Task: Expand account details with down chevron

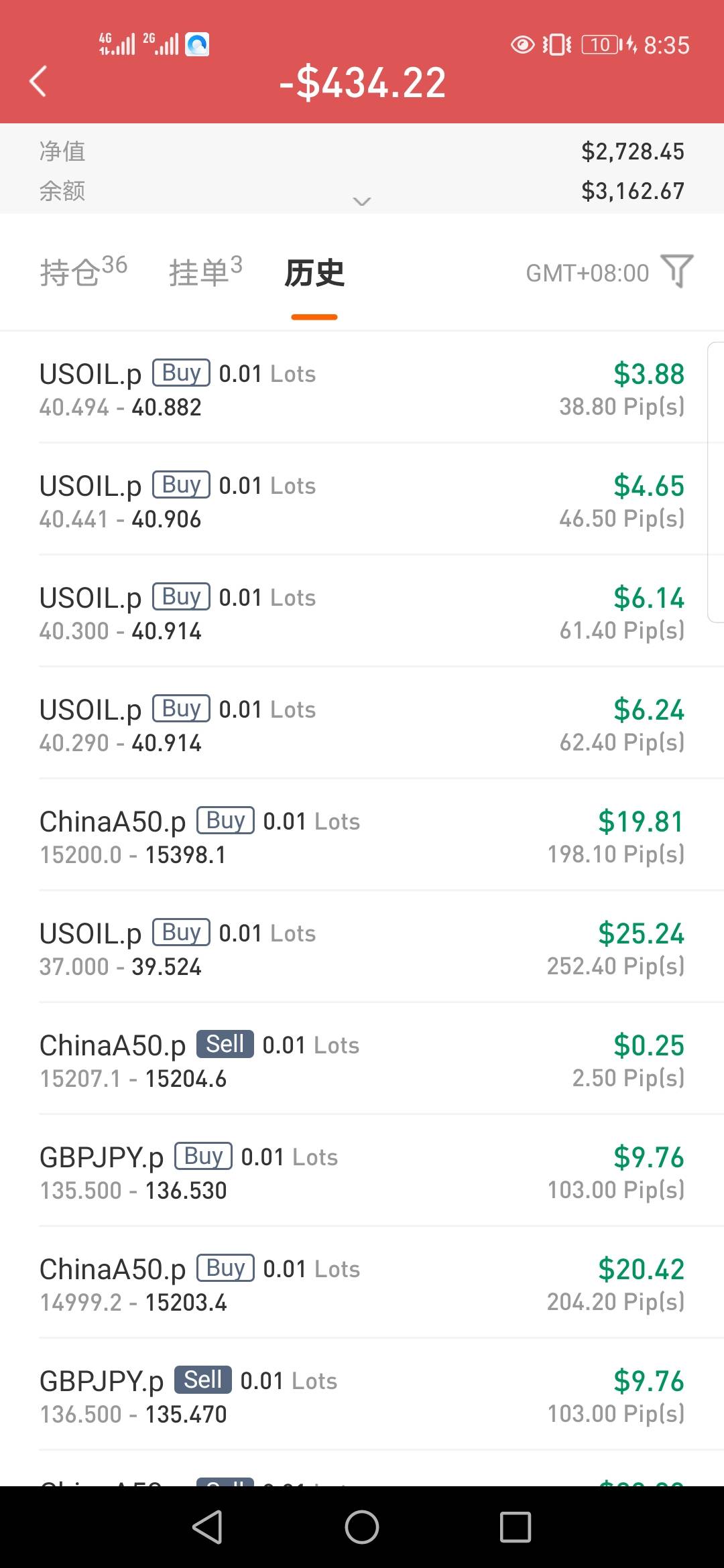Action: pos(362,201)
